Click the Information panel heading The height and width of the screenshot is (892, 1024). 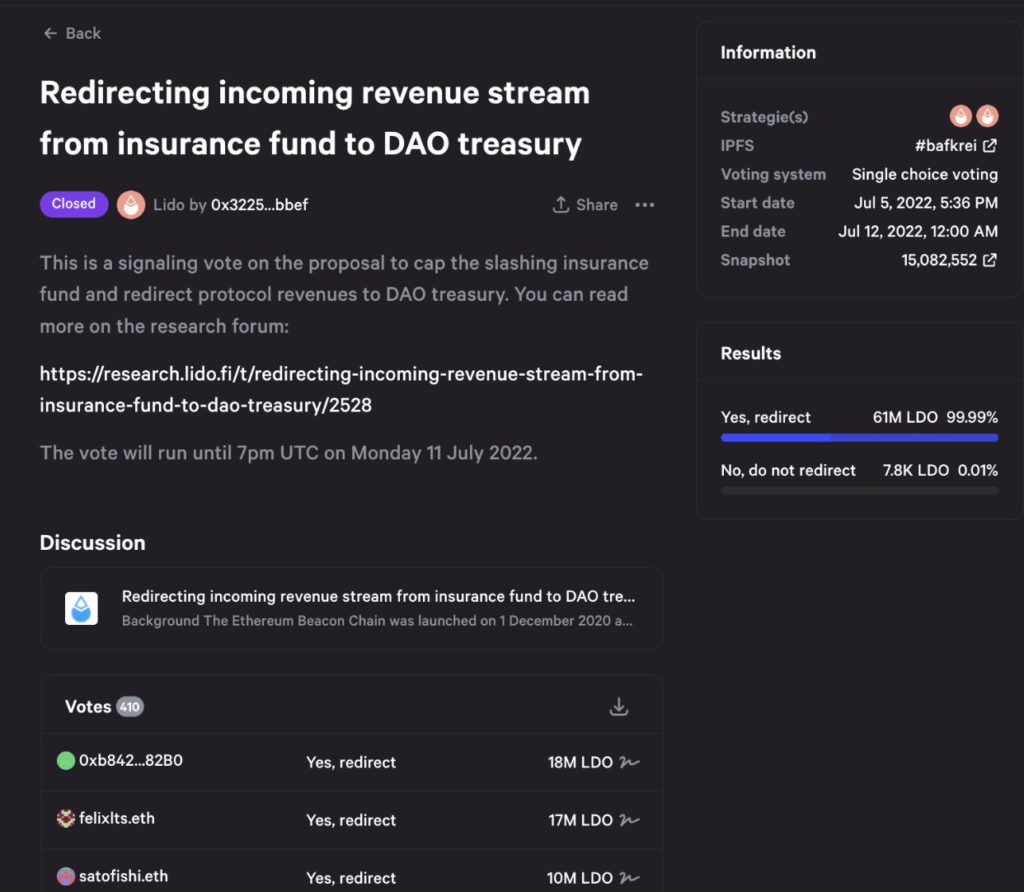coord(768,53)
